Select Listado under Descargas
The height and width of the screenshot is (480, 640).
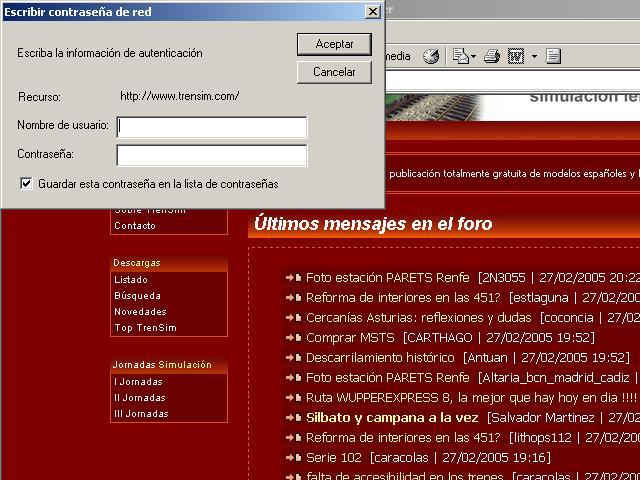tap(131, 280)
